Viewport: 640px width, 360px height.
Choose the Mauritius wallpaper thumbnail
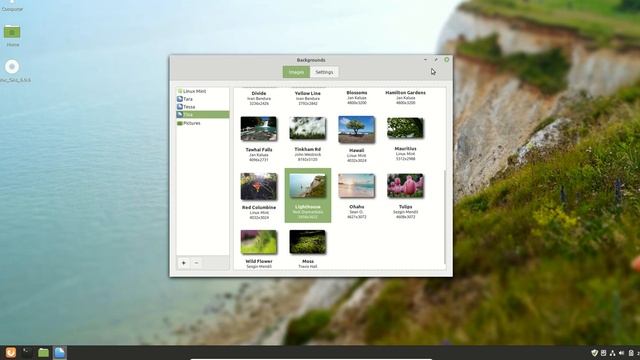pyautogui.click(x=405, y=128)
